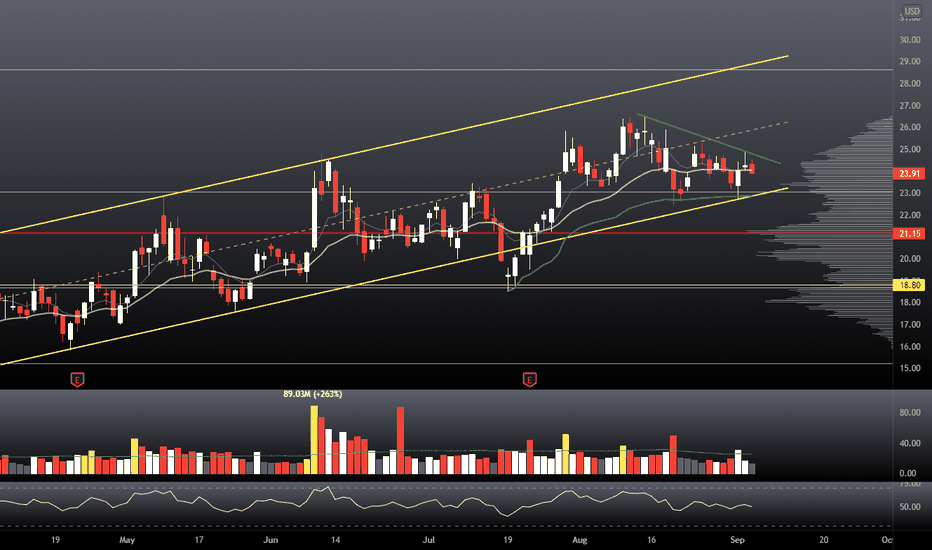Select the red 21.15 price level label
This screenshot has height=550, width=932.
(909, 234)
